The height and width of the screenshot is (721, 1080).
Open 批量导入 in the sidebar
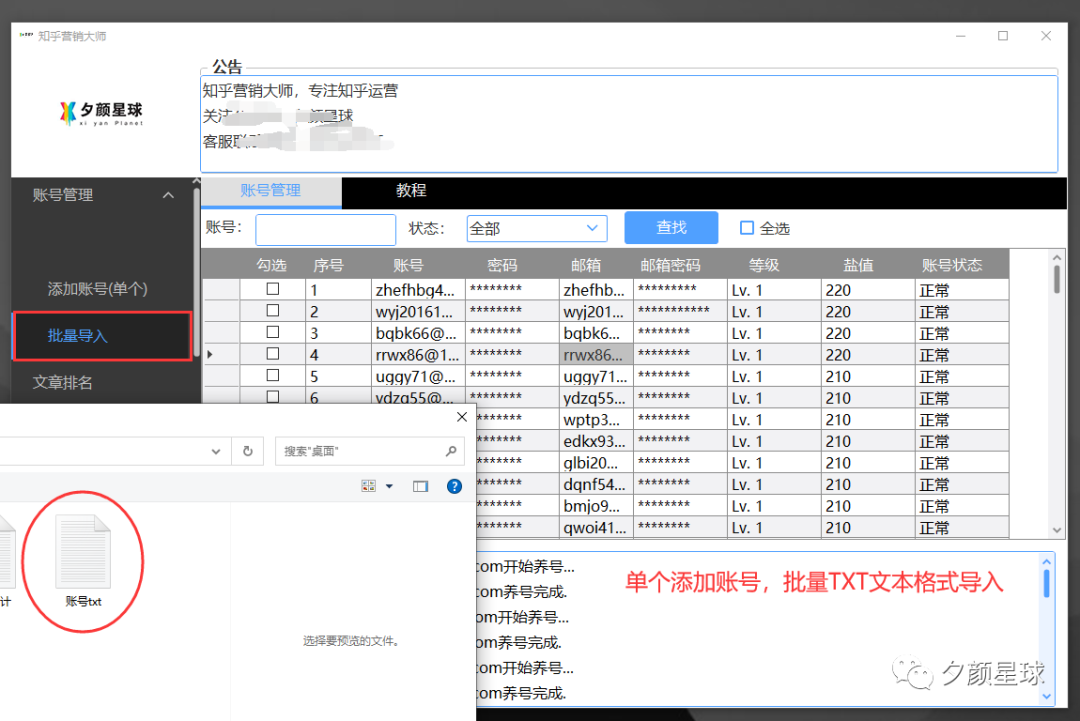(102, 336)
